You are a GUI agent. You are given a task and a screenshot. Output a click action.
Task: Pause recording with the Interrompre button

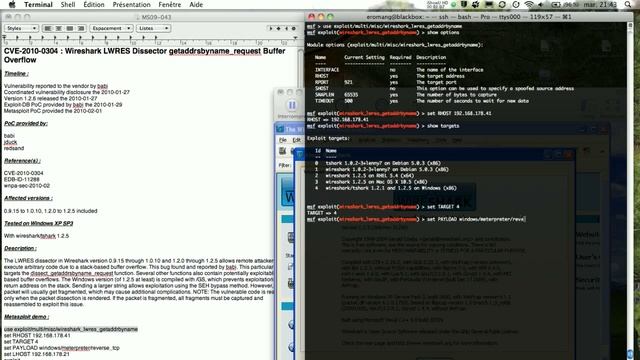coord(292,106)
